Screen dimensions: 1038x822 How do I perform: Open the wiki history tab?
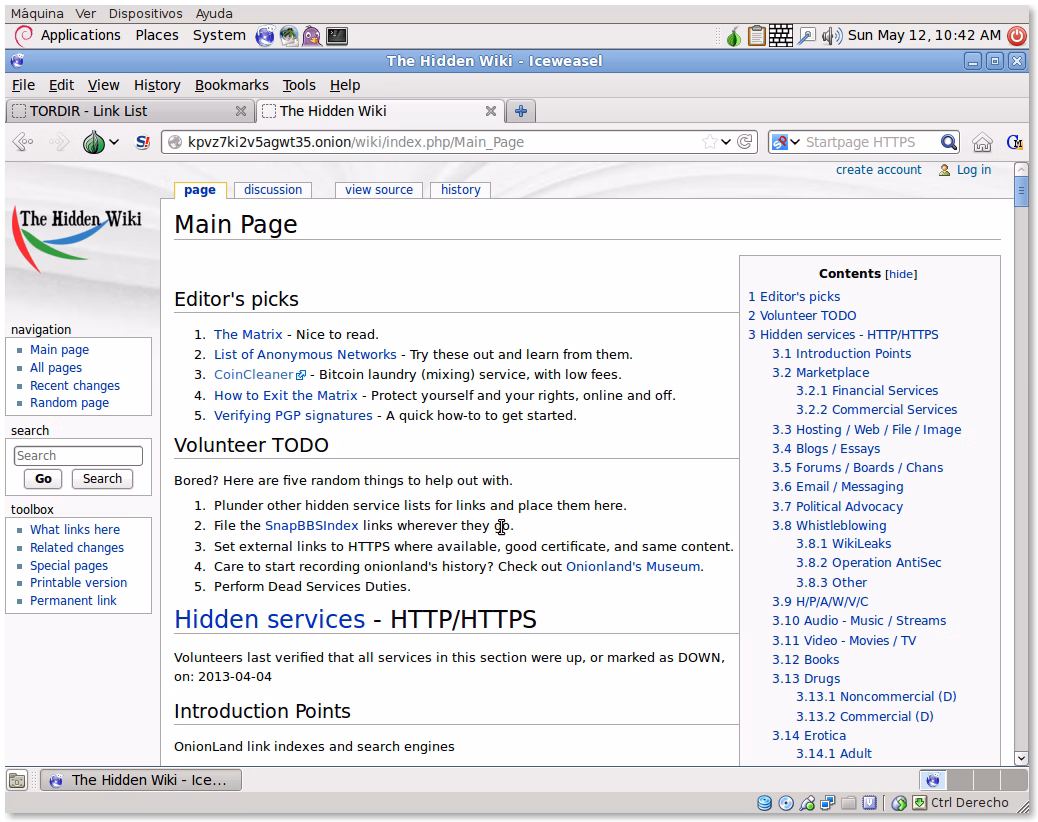point(461,190)
